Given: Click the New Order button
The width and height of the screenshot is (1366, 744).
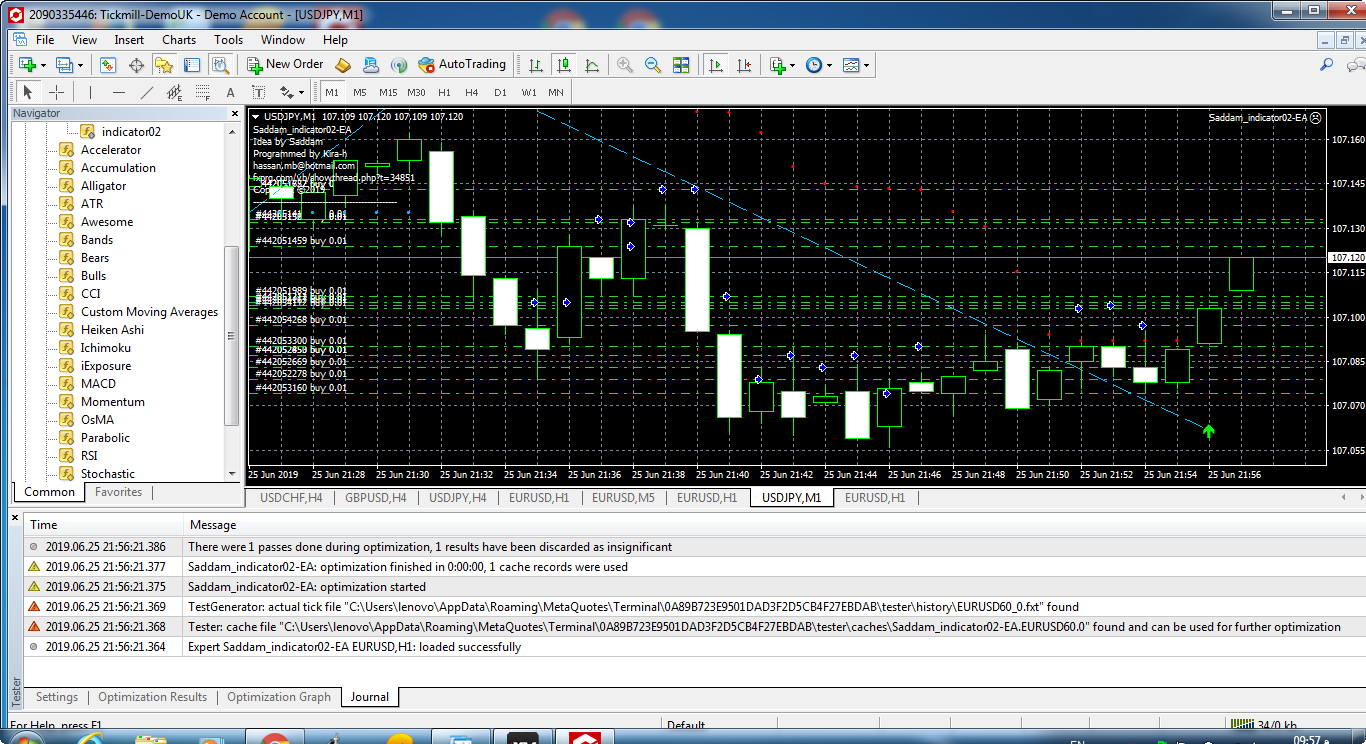Looking at the screenshot, I should click(284, 65).
